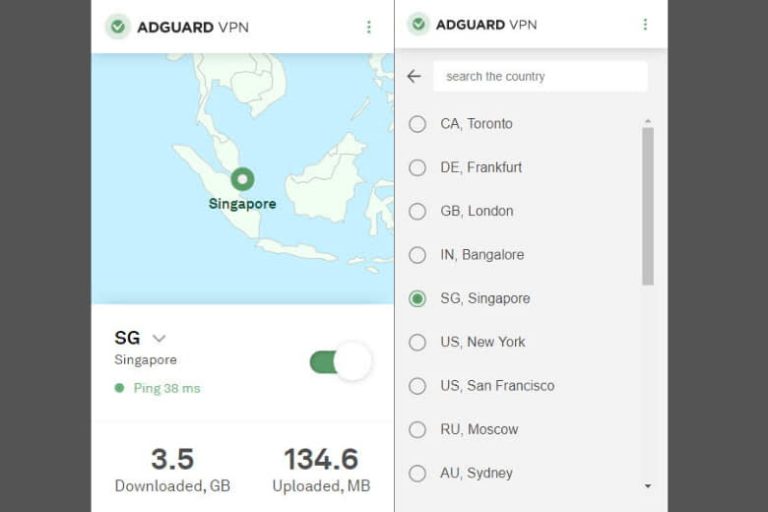Open the three-dot menu in left panel

368,27
